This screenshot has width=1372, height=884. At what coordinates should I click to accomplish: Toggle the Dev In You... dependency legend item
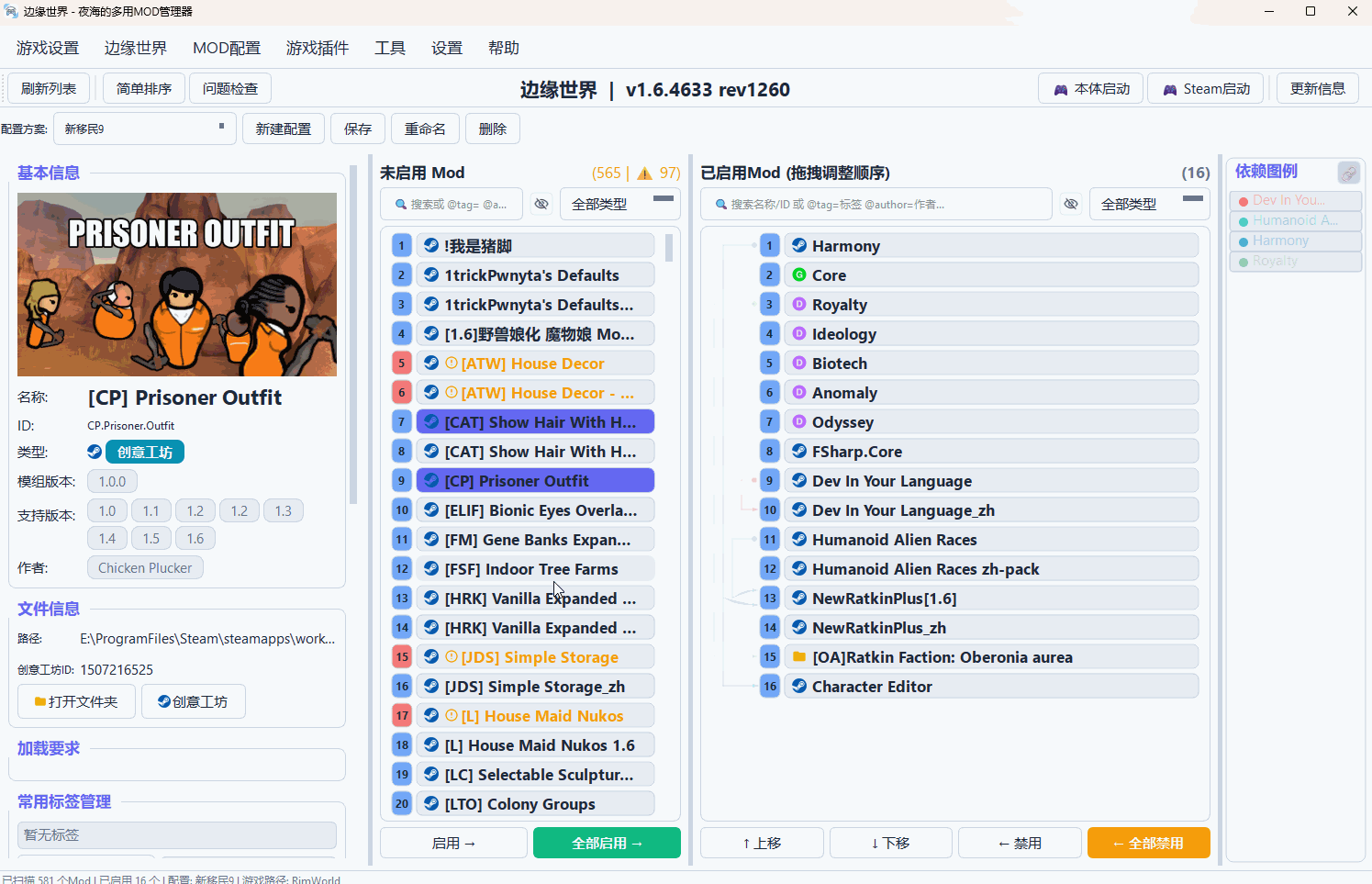tap(1295, 200)
